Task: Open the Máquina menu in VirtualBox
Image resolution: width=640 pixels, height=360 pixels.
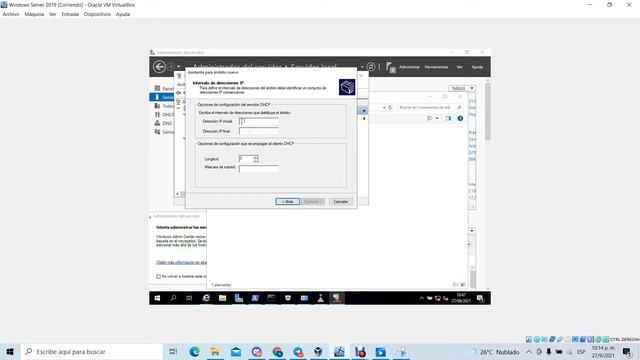Action: (x=34, y=14)
